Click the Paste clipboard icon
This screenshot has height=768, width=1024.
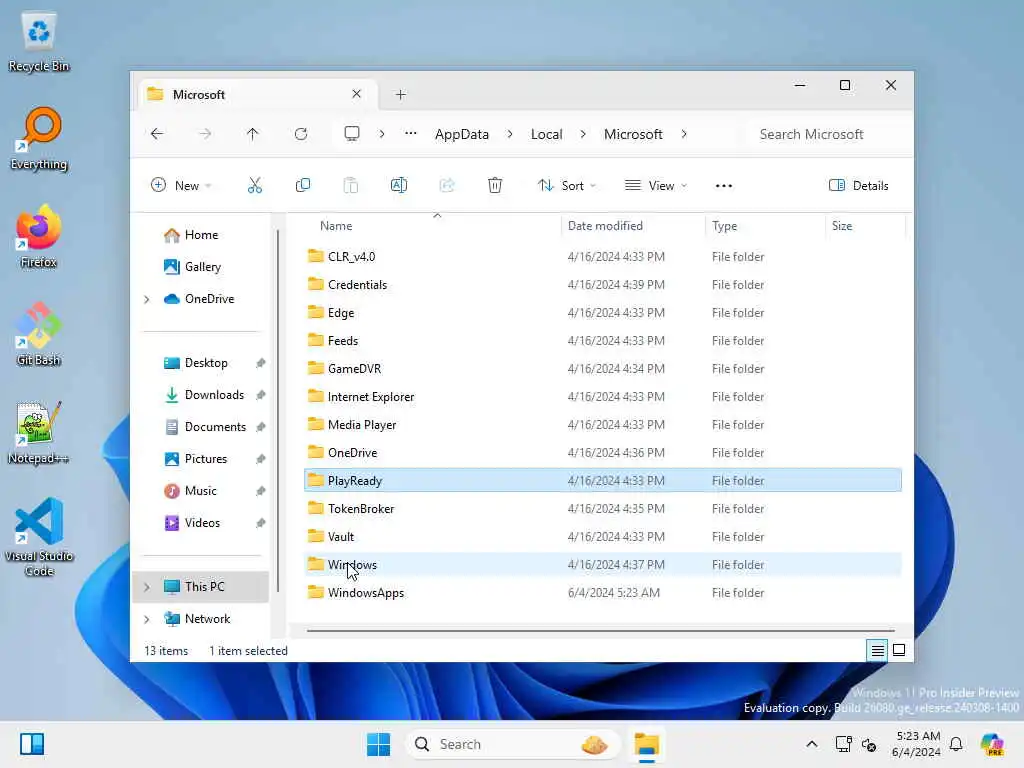(351, 185)
